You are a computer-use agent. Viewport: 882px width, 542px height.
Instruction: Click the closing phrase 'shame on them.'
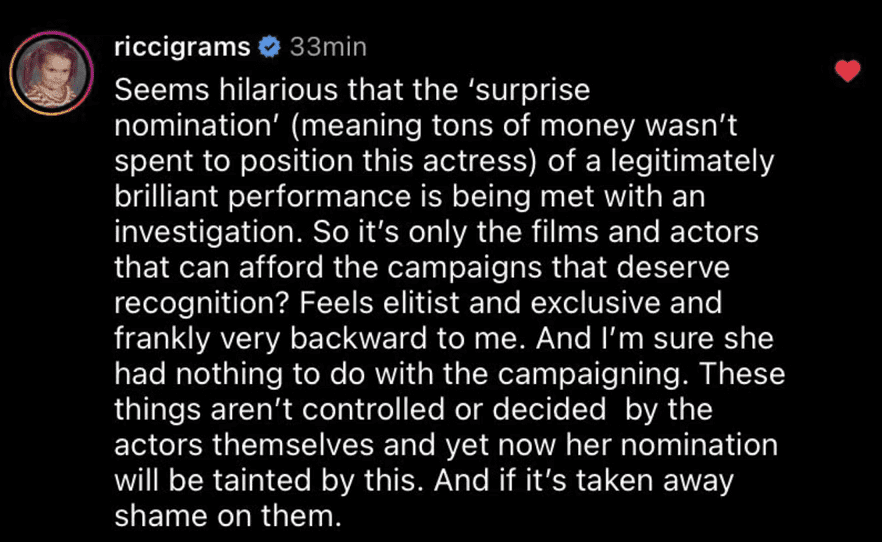click(228, 516)
